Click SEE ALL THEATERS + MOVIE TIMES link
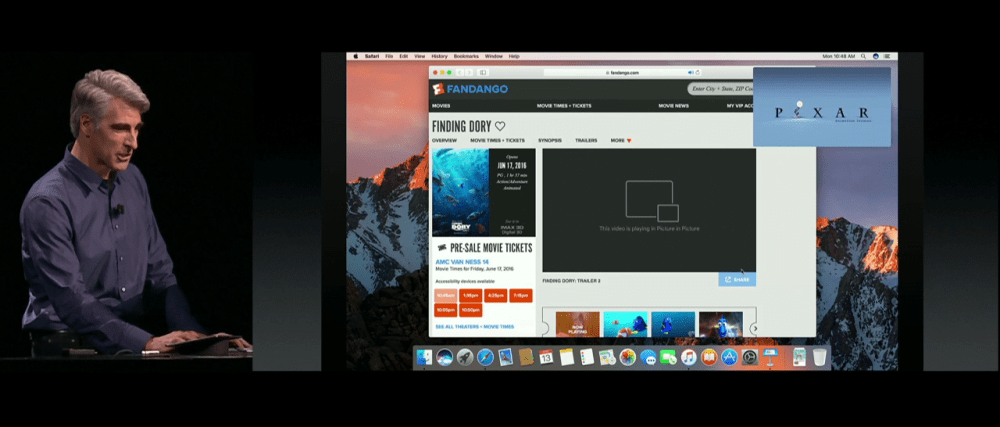 474,327
